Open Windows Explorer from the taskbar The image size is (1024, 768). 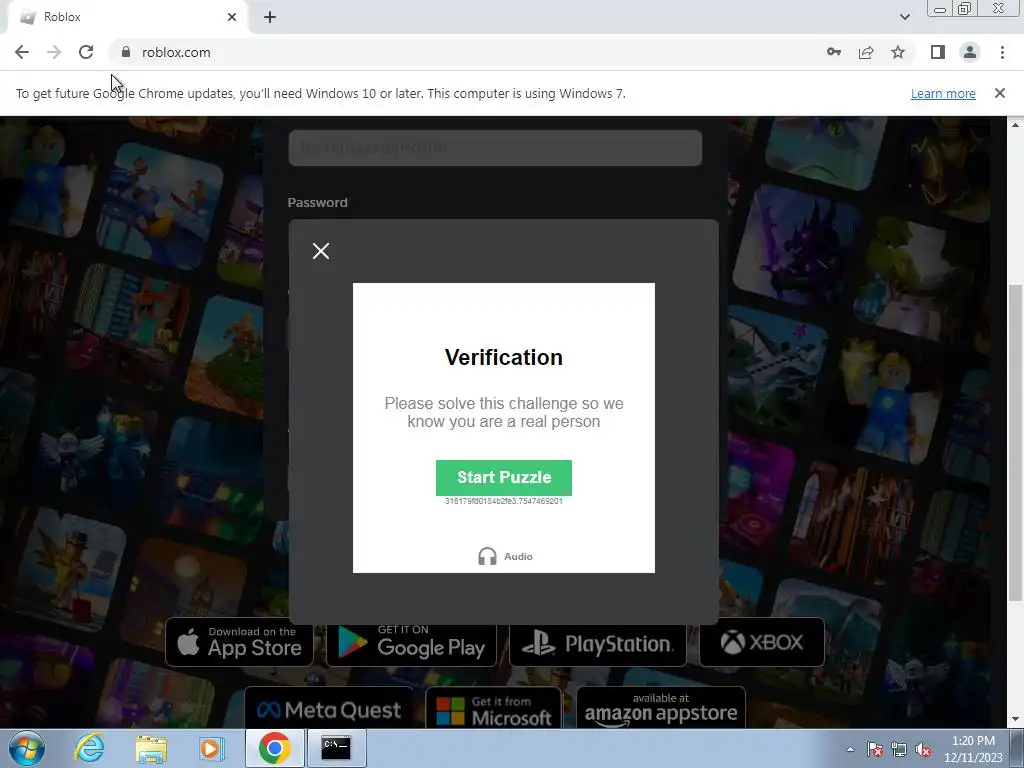point(151,748)
